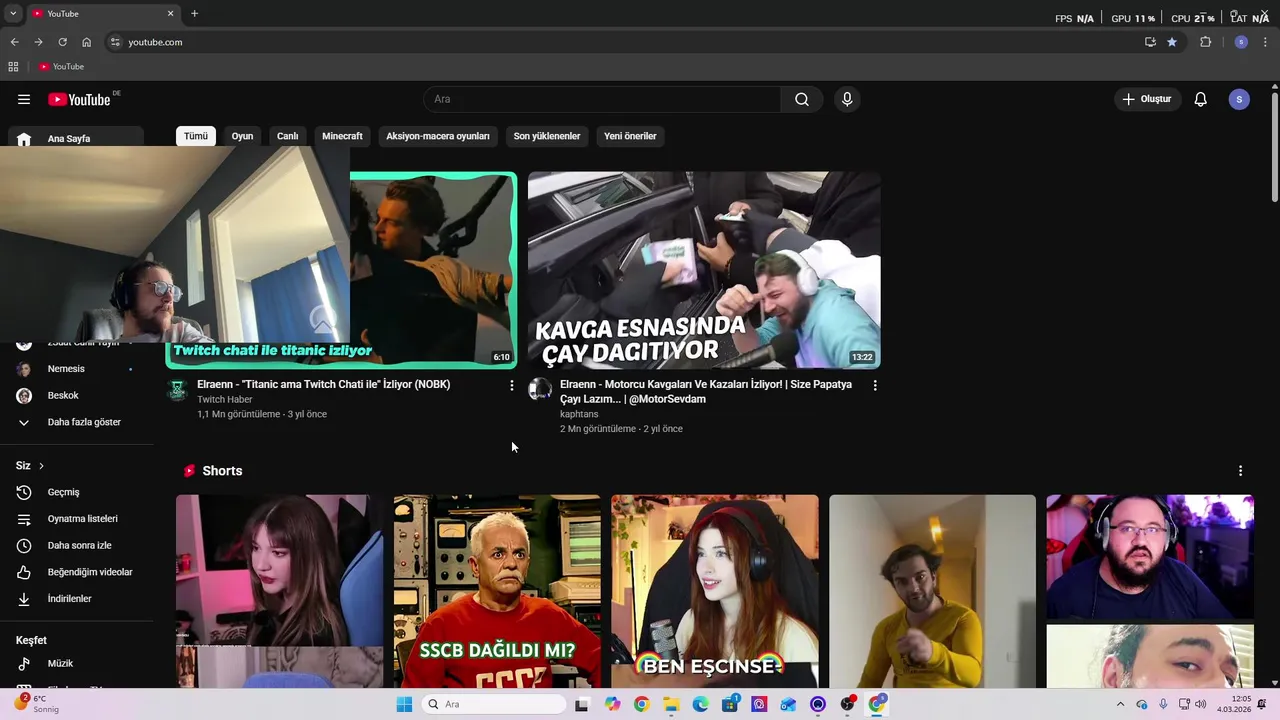Open the YouTube bookmark in bookmarks bar

(x=62, y=67)
